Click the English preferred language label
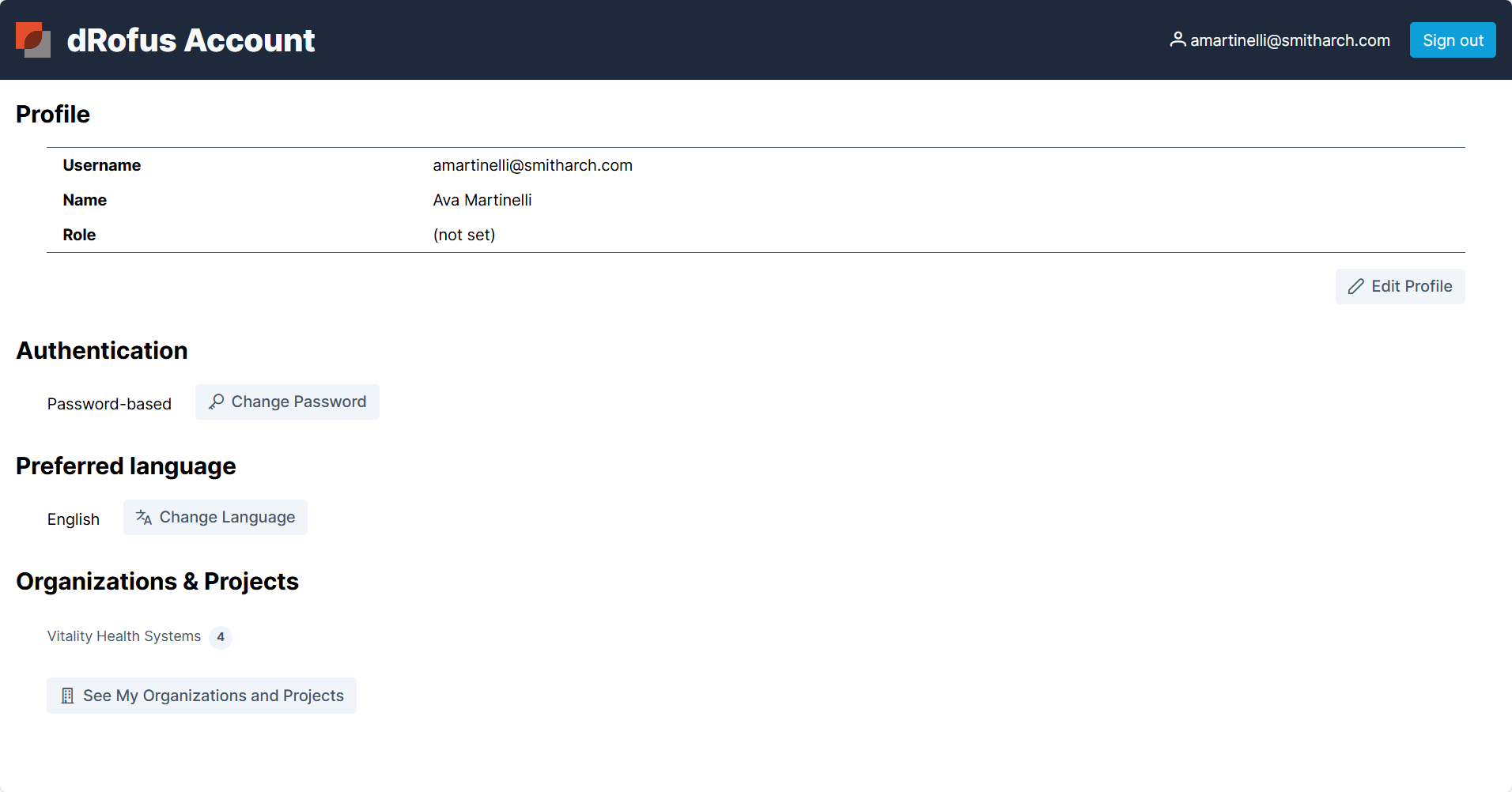 coord(74,519)
